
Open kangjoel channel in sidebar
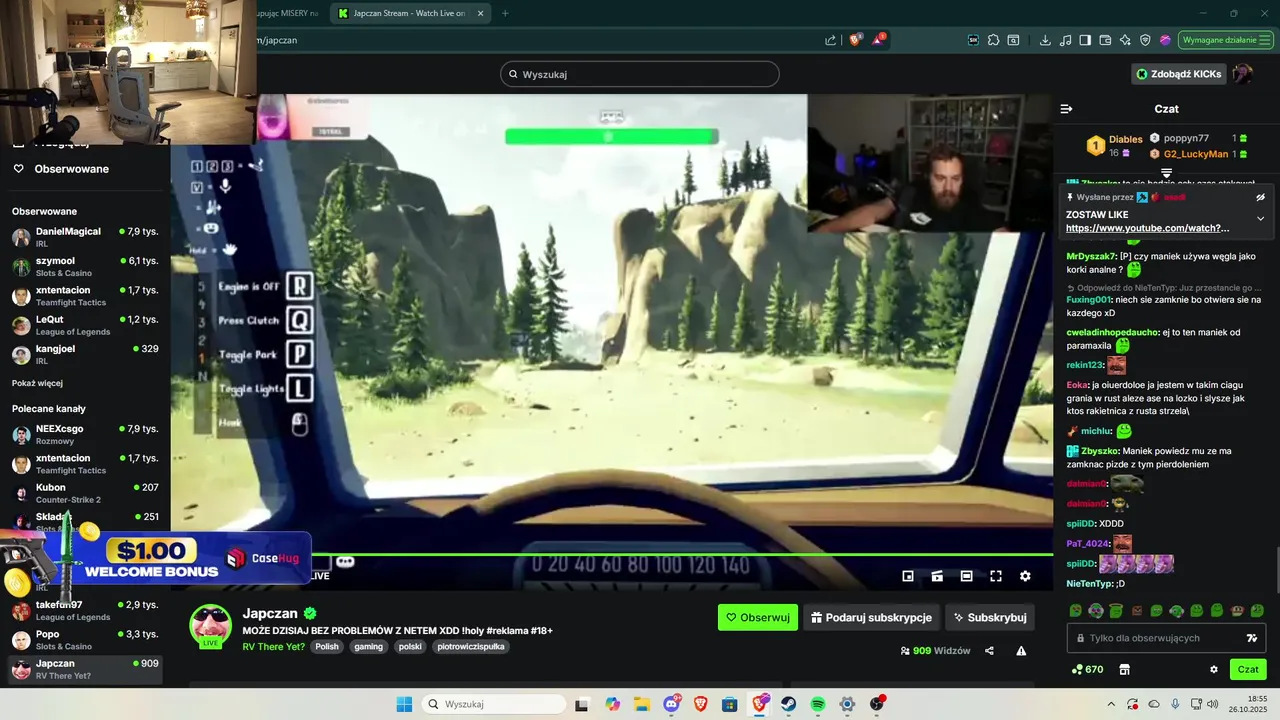[x=85, y=354]
